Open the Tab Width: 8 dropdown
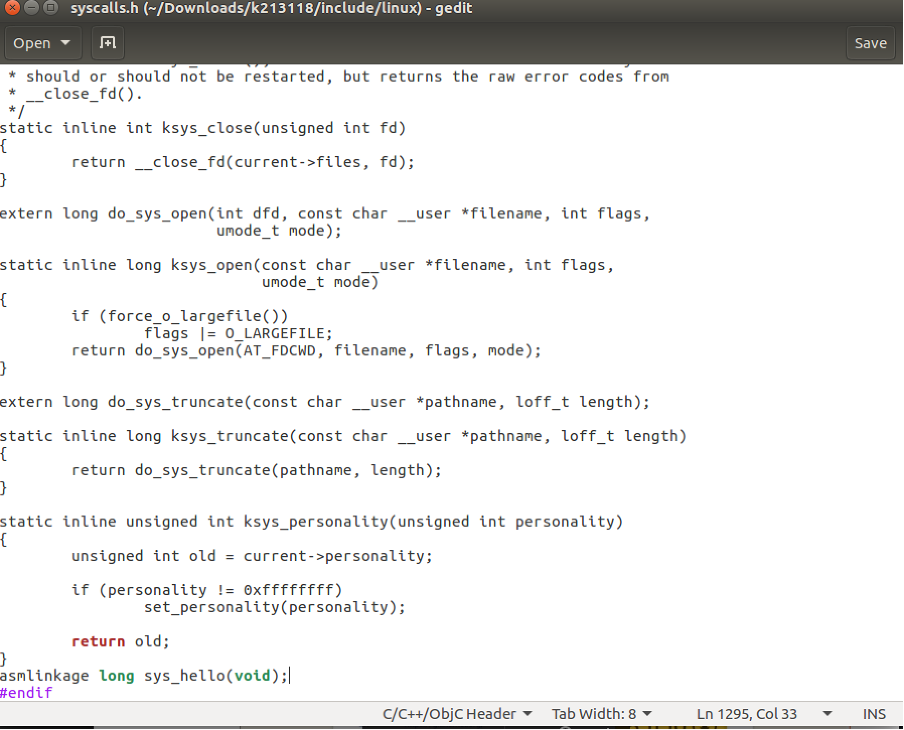 coord(601,714)
